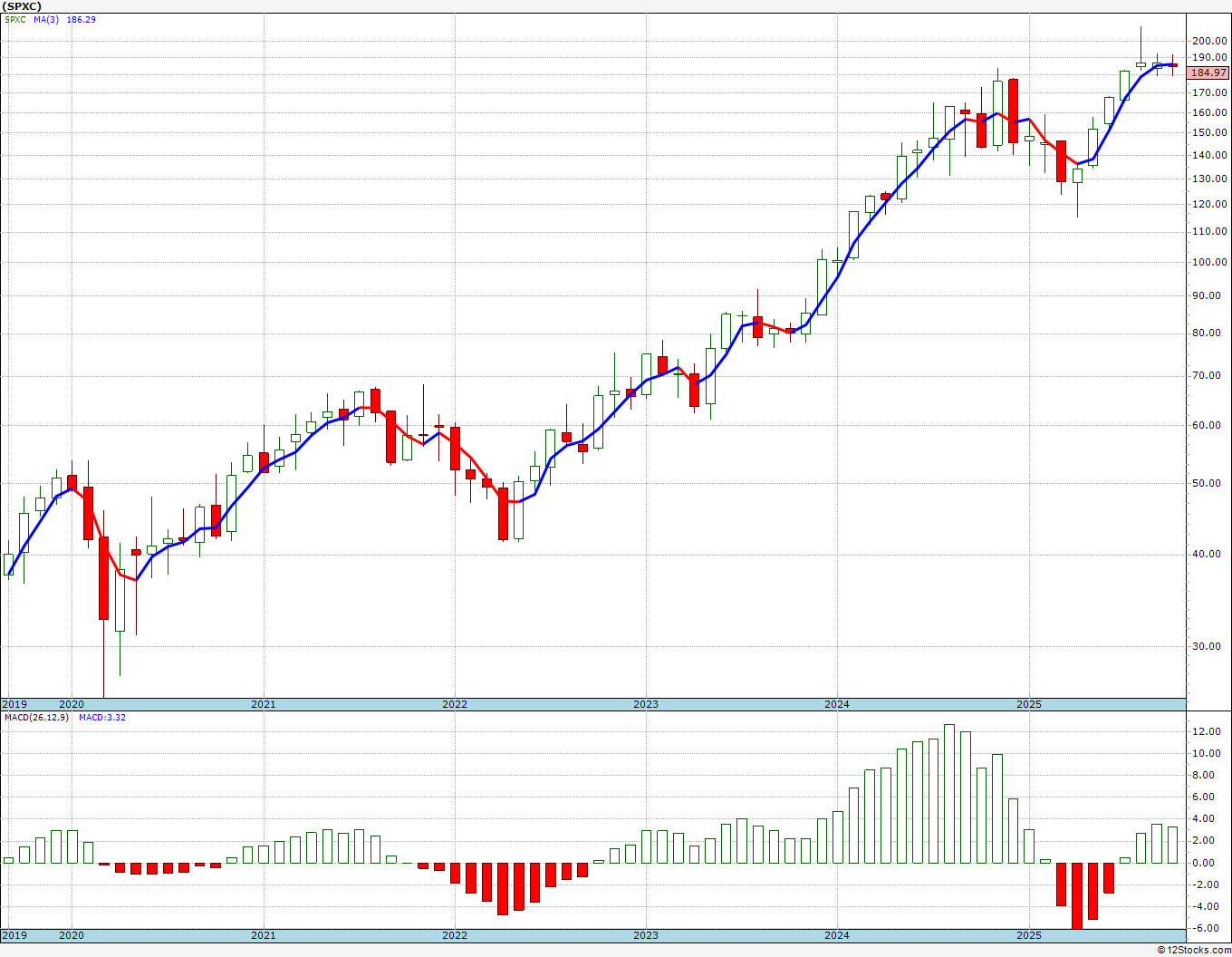Click the 2019 marker on MACD timeline

tap(14, 935)
